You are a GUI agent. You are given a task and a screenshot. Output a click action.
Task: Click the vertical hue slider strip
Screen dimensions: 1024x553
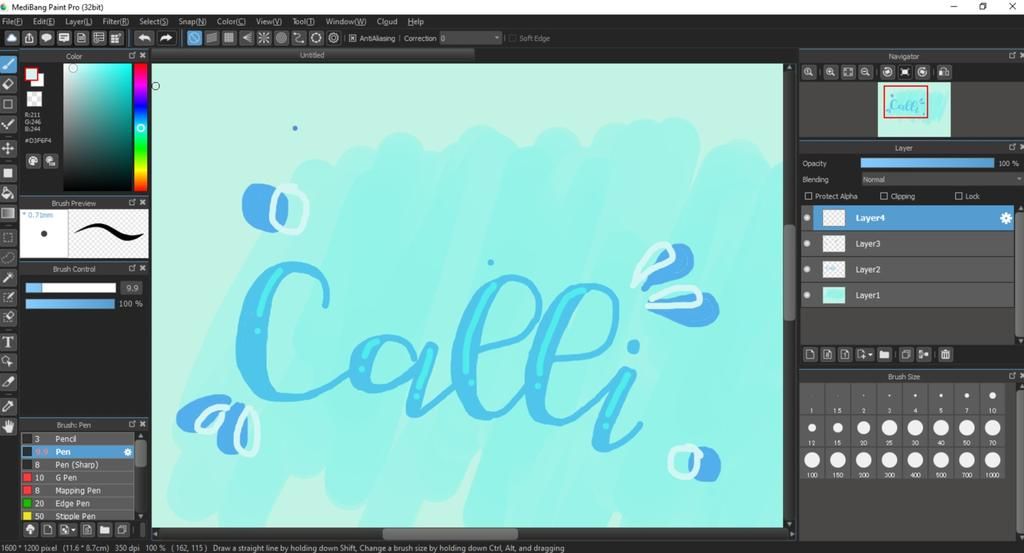click(x=140, y=127)
